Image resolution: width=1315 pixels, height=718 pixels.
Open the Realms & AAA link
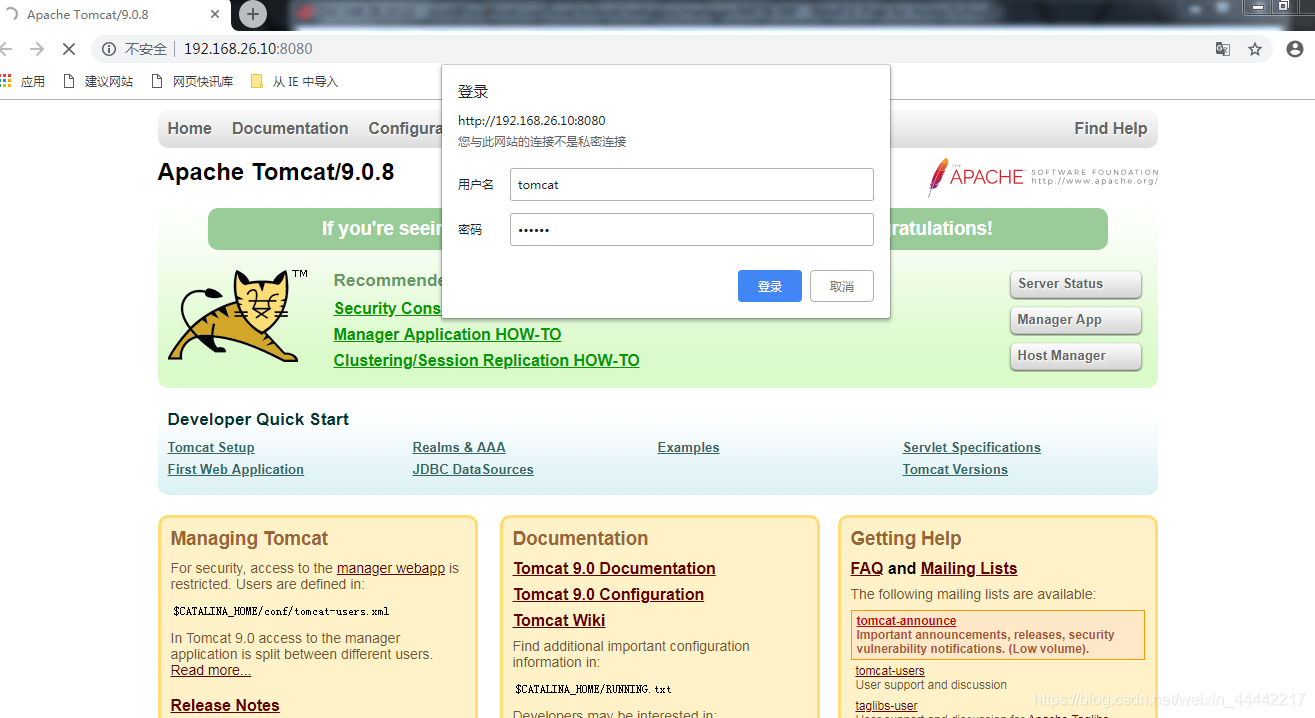[459, 447]
